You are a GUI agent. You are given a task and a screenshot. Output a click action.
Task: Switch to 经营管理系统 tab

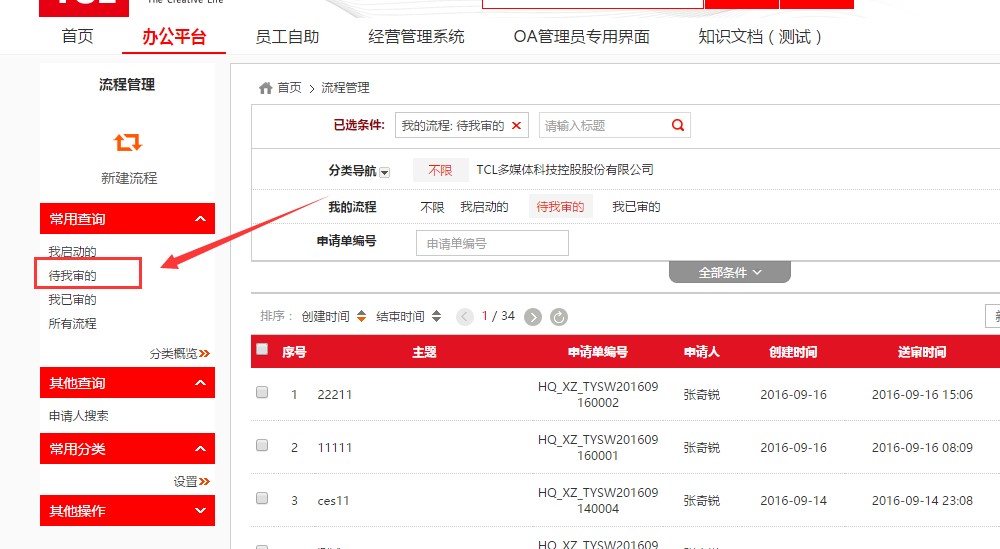(416, 36)
